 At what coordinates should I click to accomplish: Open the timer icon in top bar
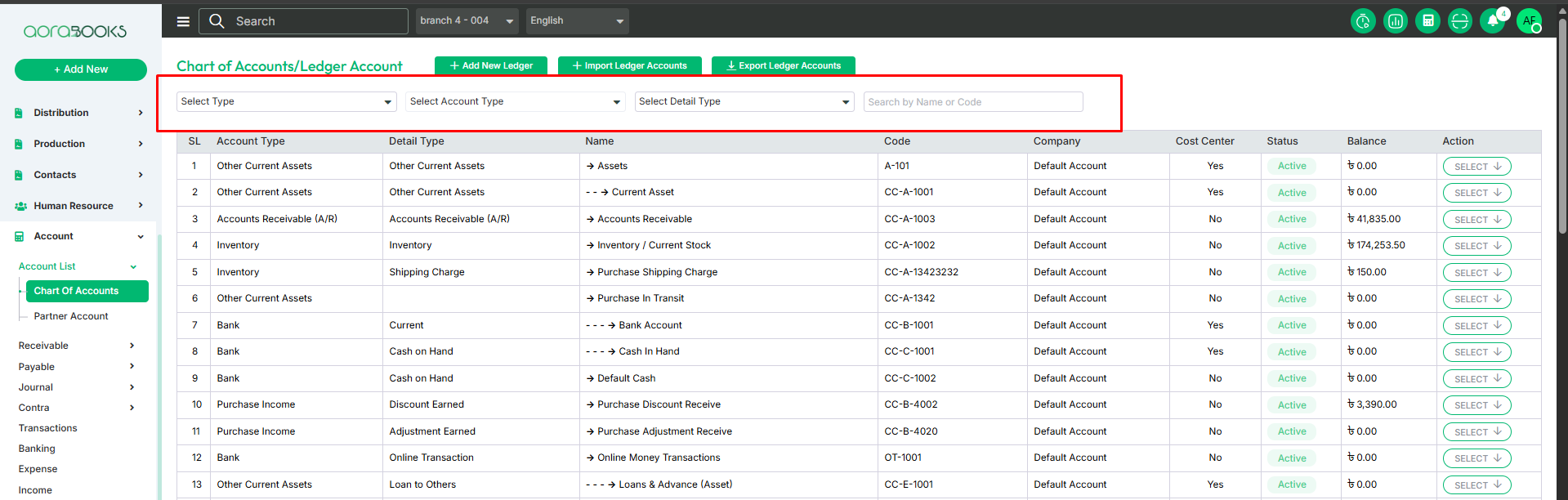click(x=1363, y=21)
